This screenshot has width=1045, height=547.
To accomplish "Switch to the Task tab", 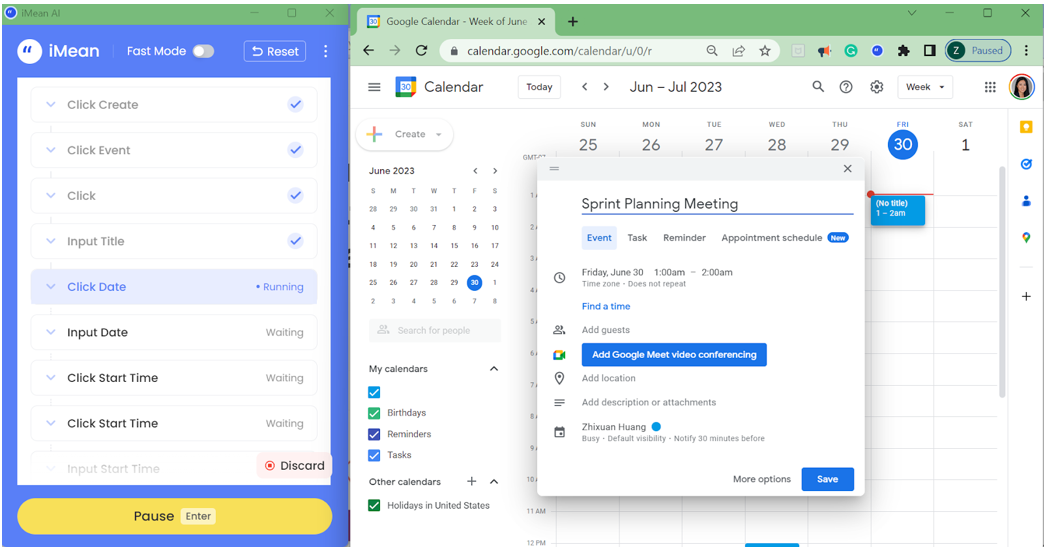I will pyautogui.click(x=637, y=238).
